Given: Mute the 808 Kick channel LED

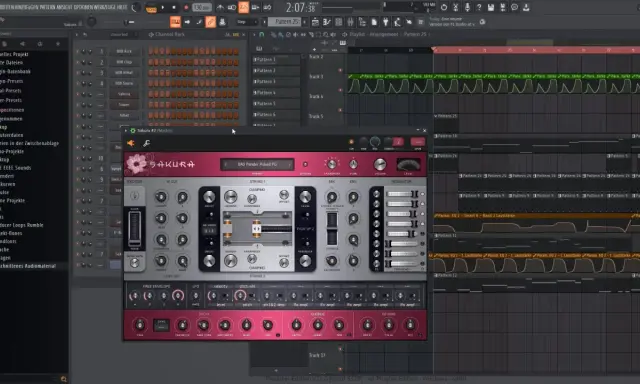Looking at the screenshot, I should [x=77, y=51].
